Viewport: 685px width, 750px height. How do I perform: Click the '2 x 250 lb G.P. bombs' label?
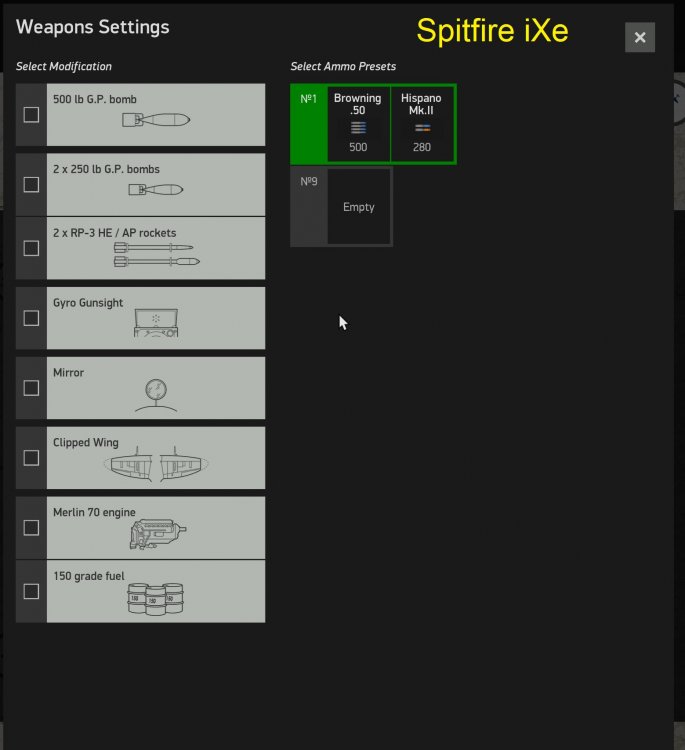click(x=106, y=169)
